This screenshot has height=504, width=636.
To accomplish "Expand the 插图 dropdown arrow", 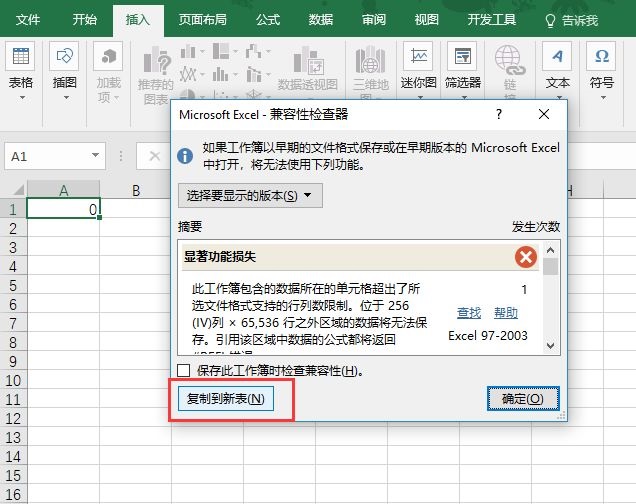I will click(66, 98).
